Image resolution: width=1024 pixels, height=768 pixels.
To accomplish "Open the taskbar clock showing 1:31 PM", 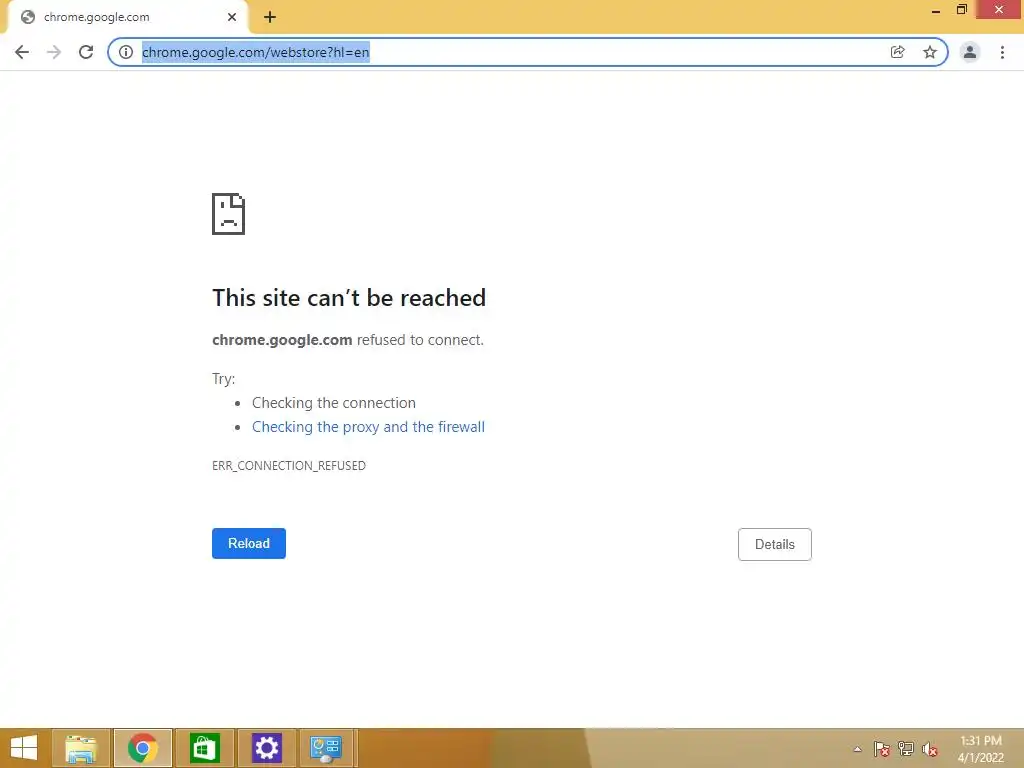I will point(980,749).
